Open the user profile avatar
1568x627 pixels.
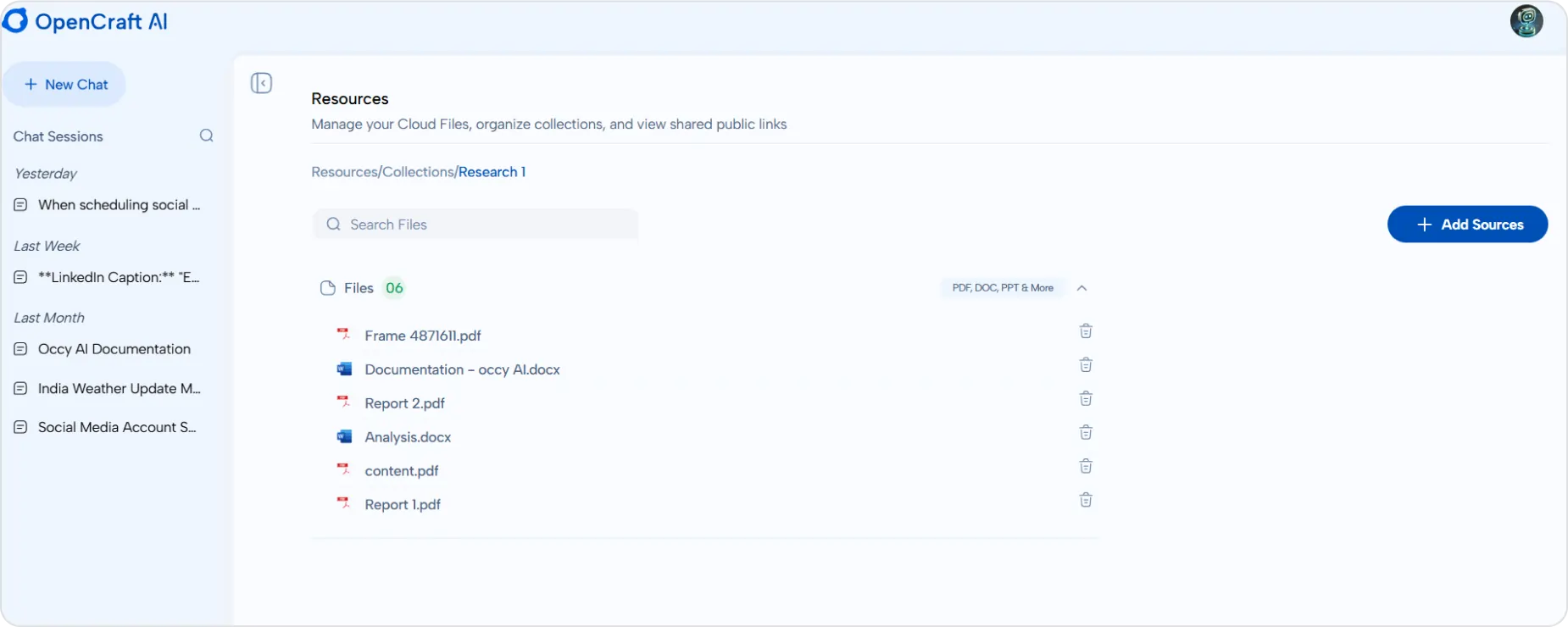(x=1526, y=22)
